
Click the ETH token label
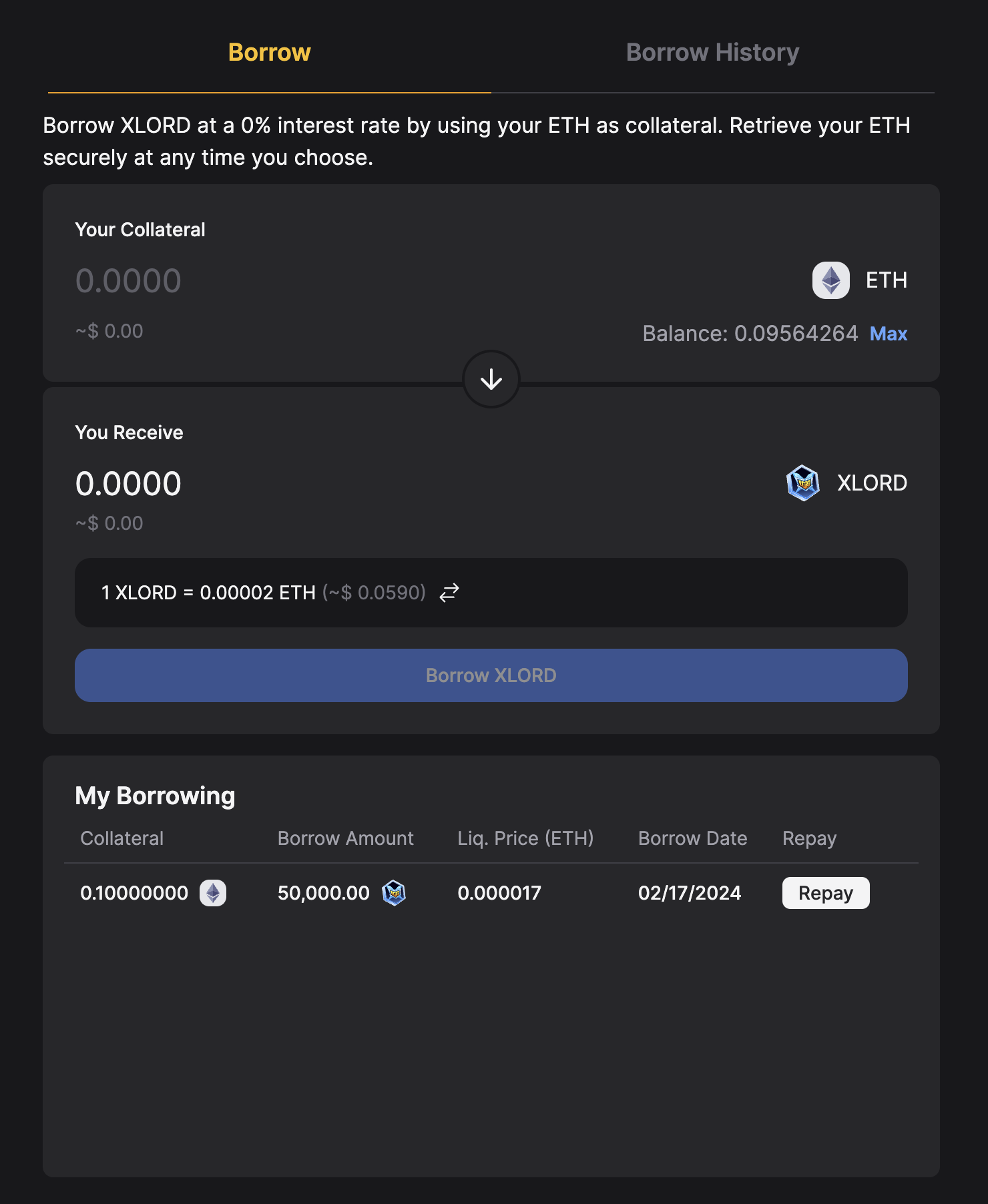click(886, 280)
